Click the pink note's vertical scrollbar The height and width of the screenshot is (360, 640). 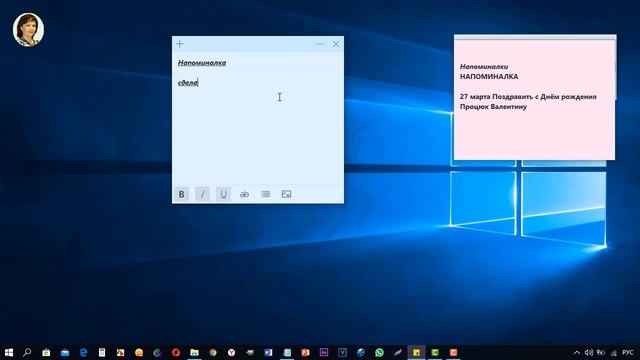coord(615,69)
